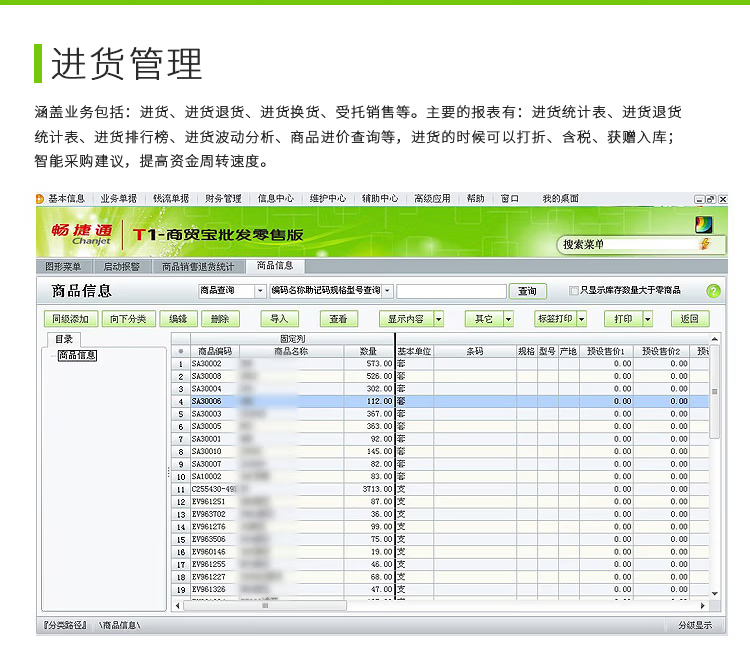750x649 pixels.
Task: Click the green help question mark icon
Action: click(713, 291)
